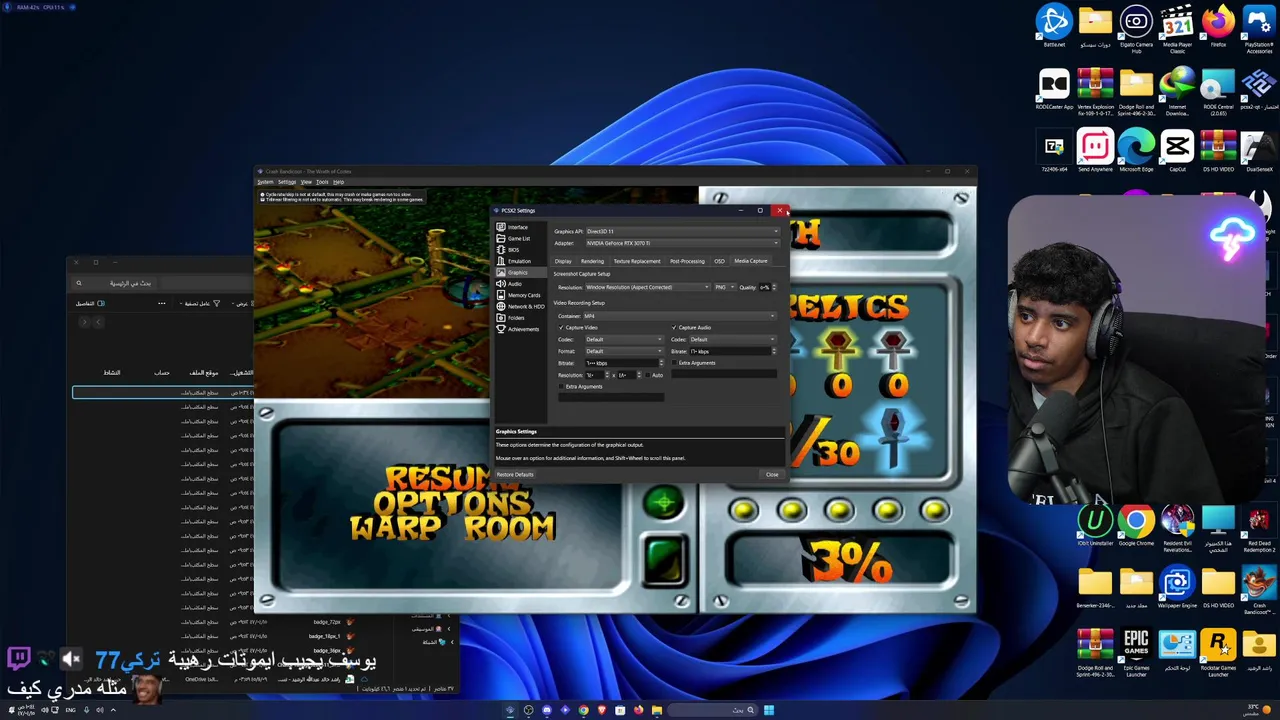This screenshot has height=720, width=1280.
Task: Open the video Codec dropdown
Action: pos(625,339)
